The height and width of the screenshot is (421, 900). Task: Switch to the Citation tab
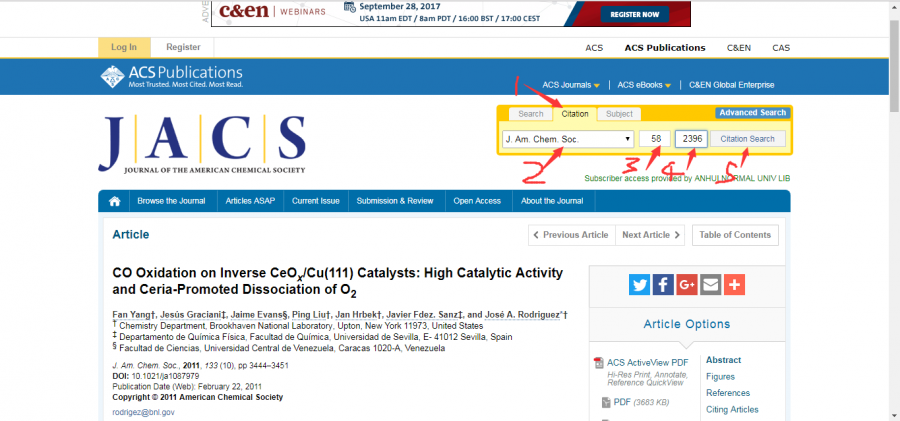575,114
